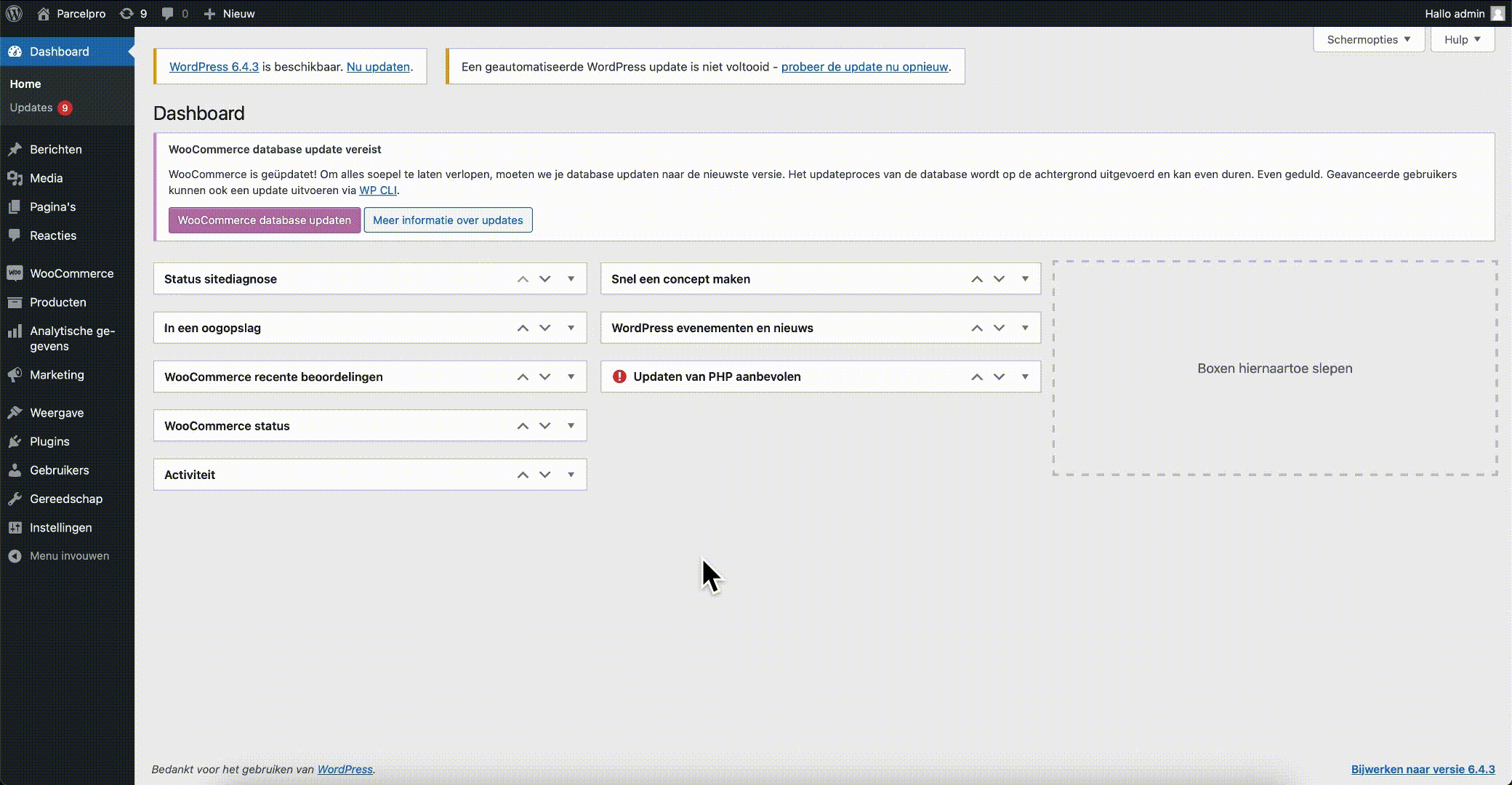Open the Hulp dropdown

(x=1463, y=39)
